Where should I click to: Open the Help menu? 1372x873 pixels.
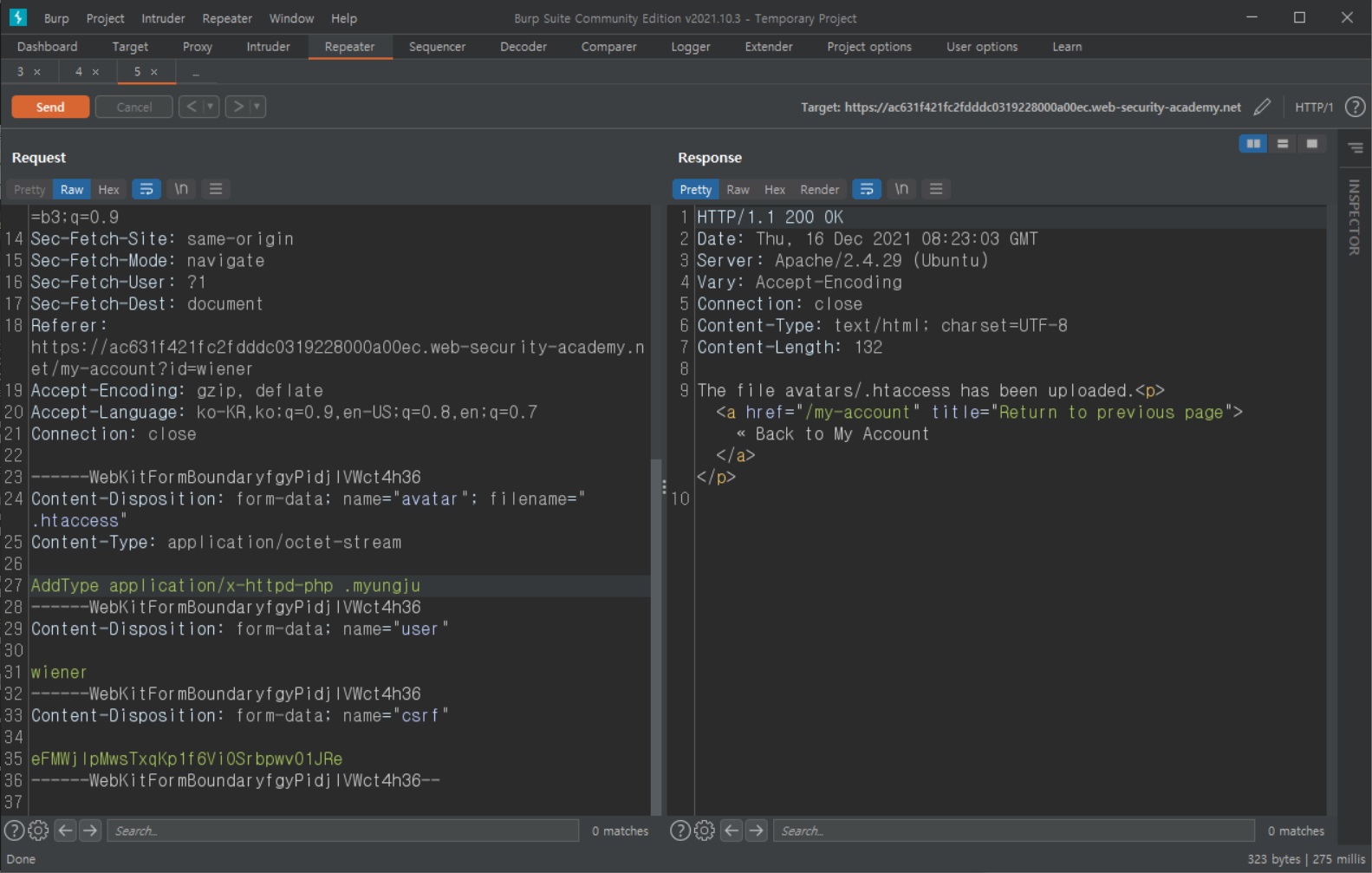344,18
